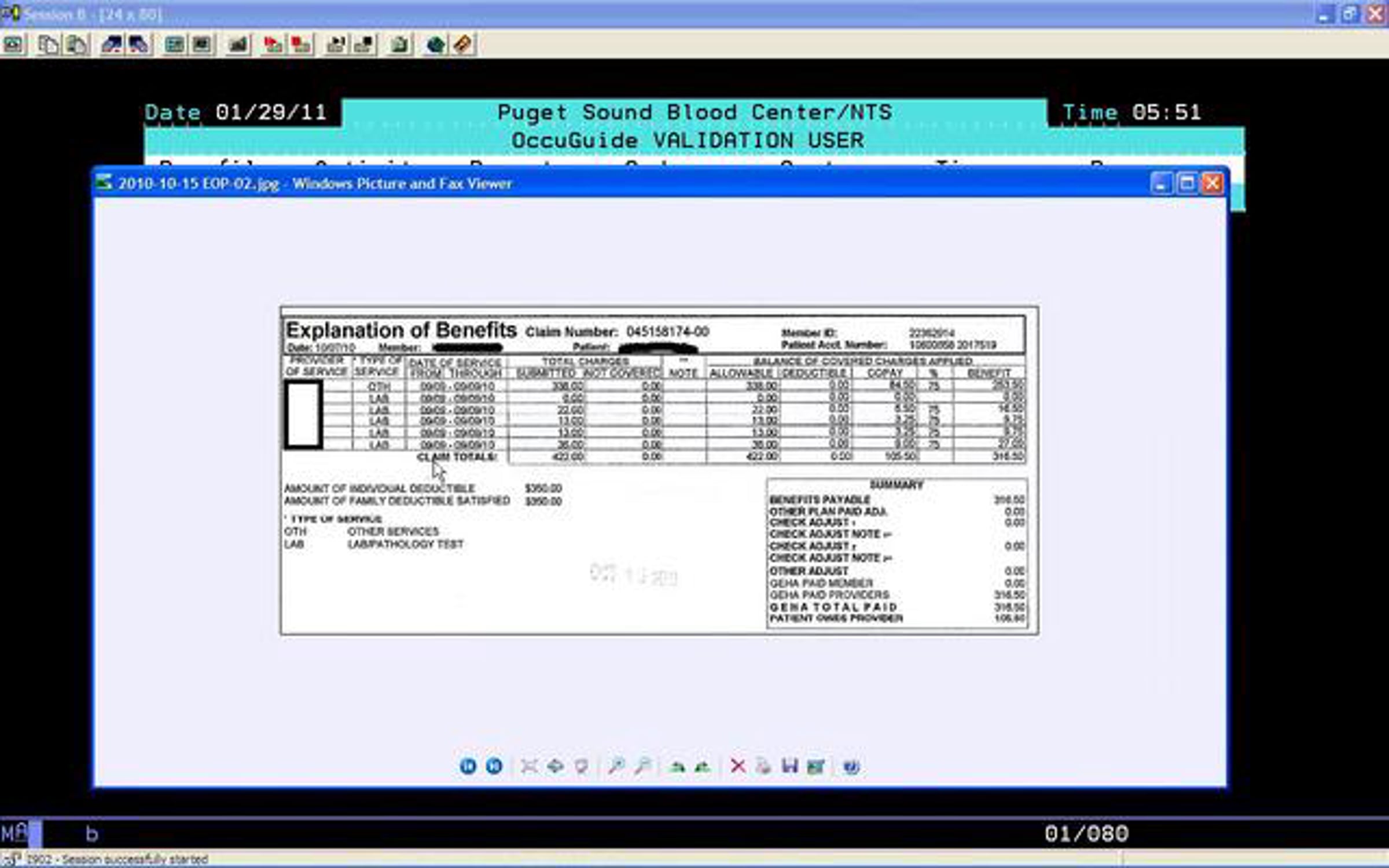Click the globe Support icon in emulator toolbar
Screen dimensions: 1389x868
435,45
